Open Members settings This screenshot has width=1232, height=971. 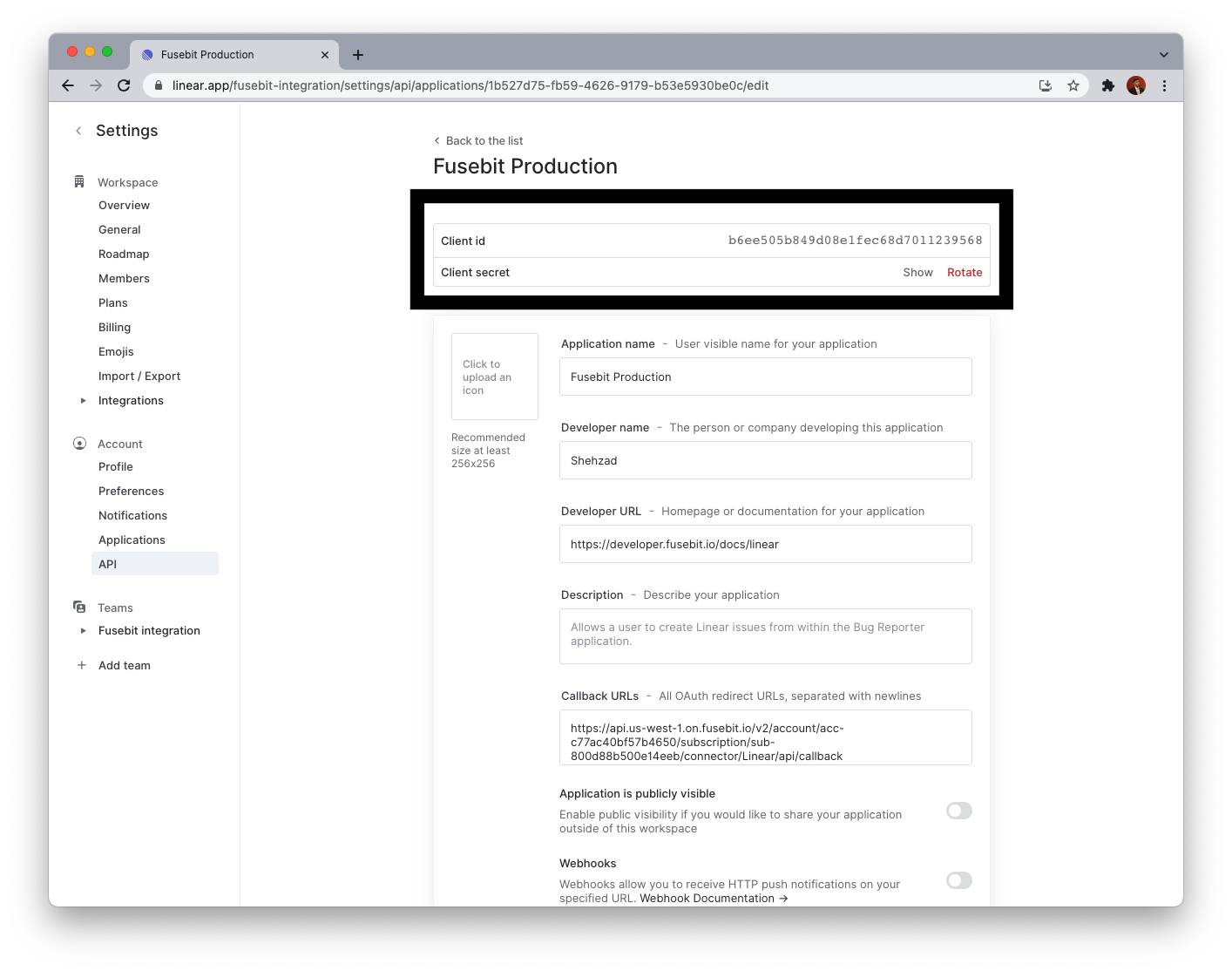coord(124,279)
